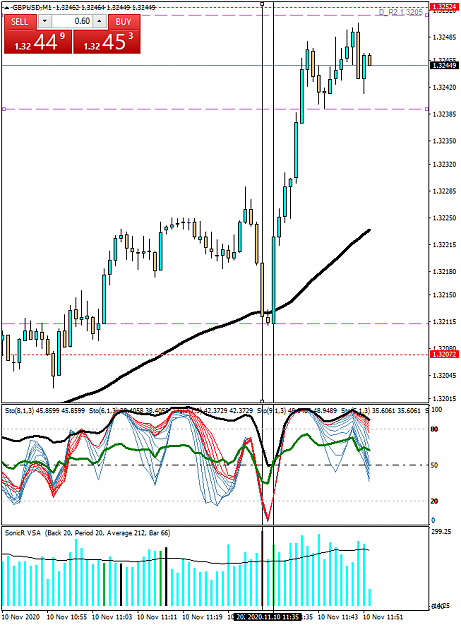Viewport: 461px width, 625px height.
Task: Click the left handle of upper purple dashed line
Action: (4, 109)
